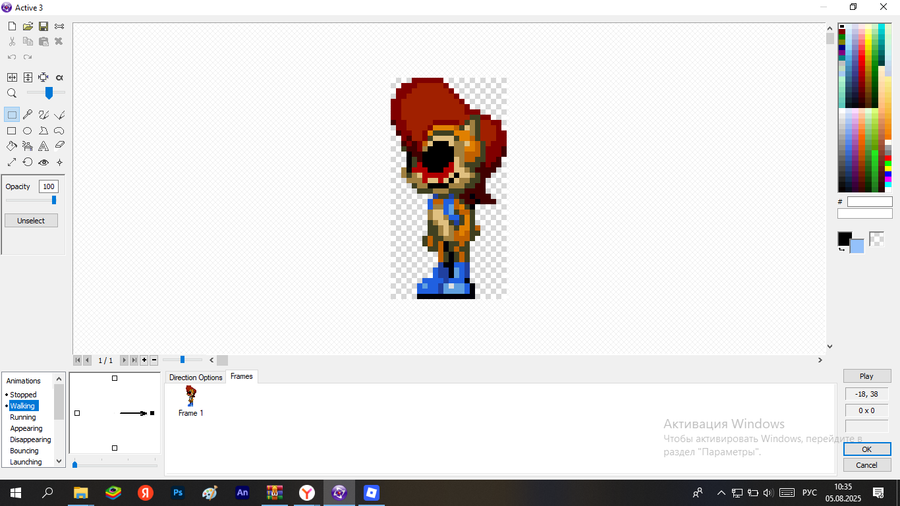This screenshot has width=900, height=506.
Task: Switch to the Frames tab
Action: click(x=242, y=376)
